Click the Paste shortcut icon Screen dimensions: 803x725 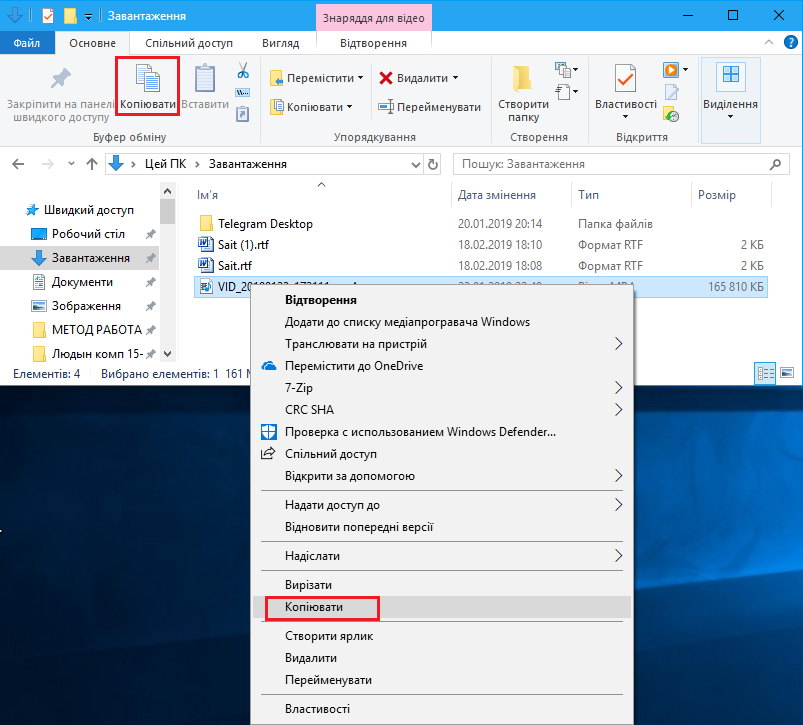[x=243, y=114]
